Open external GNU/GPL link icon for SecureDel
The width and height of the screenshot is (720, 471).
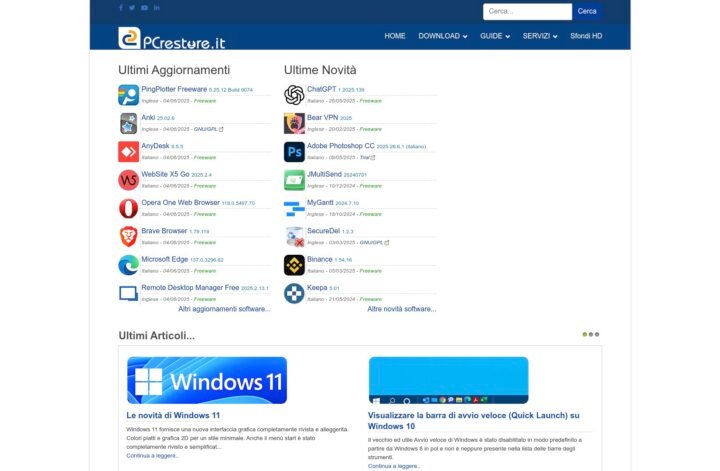click(387, 242)
